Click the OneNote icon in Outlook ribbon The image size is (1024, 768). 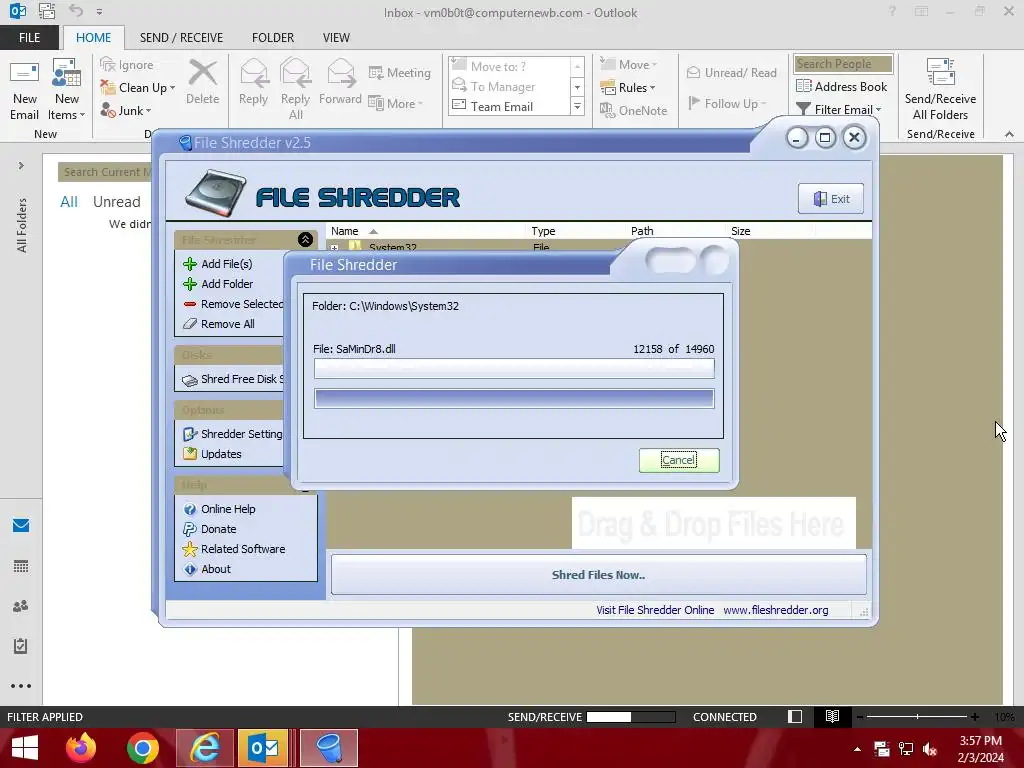(x=633, y=110)
